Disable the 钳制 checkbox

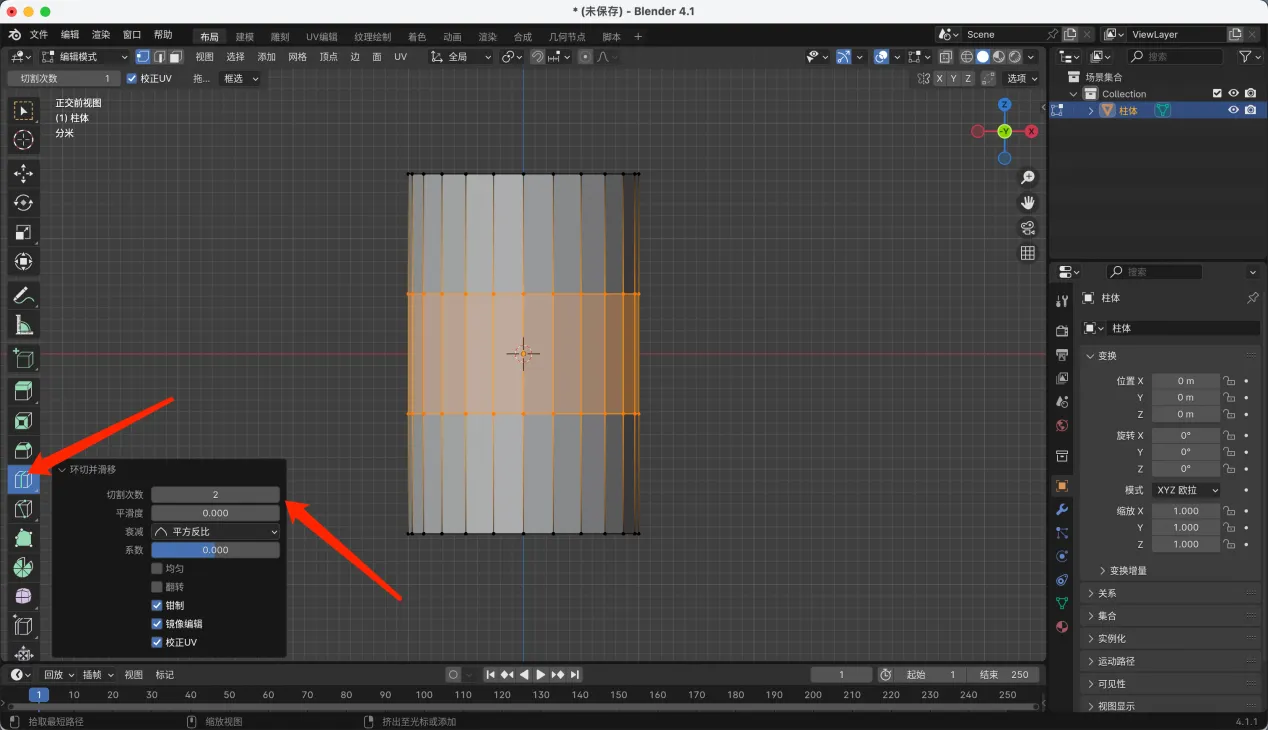click(x=157, y=605)
